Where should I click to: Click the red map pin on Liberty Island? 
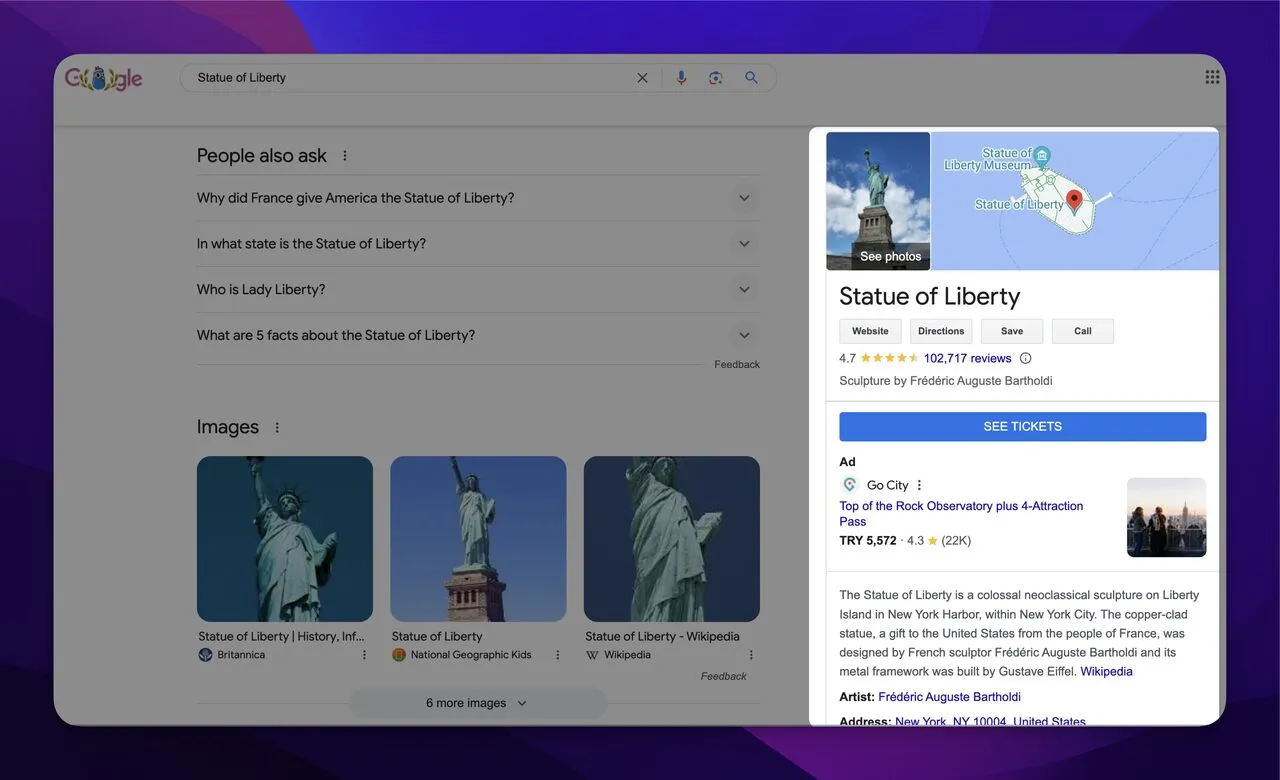(1075, 202)
